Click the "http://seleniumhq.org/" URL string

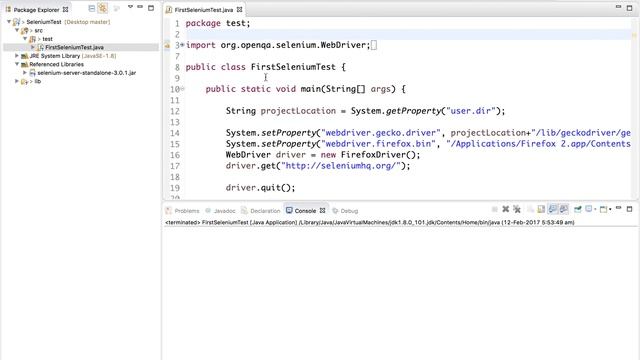click(341, 166)
